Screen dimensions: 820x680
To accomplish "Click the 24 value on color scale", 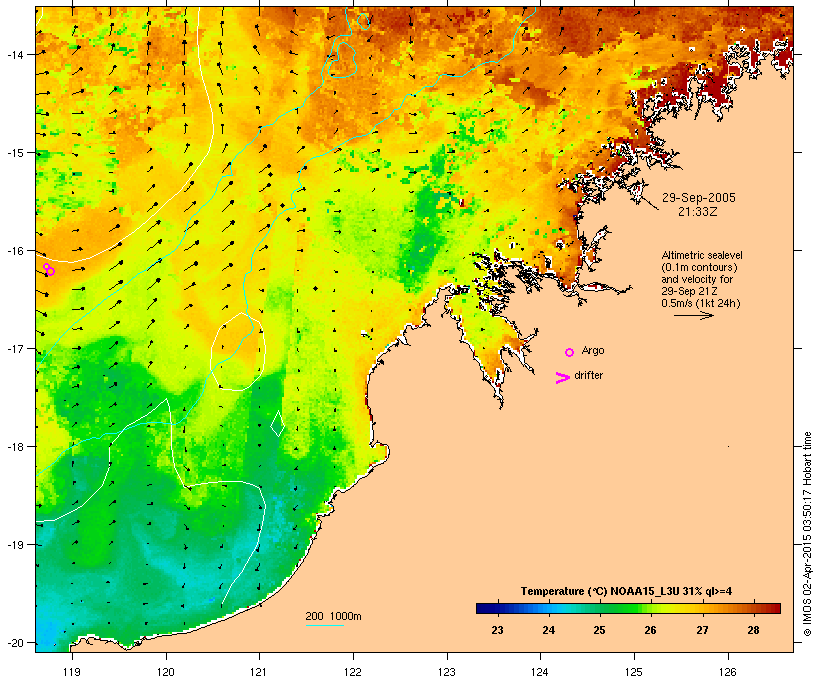I will (549, 630).
